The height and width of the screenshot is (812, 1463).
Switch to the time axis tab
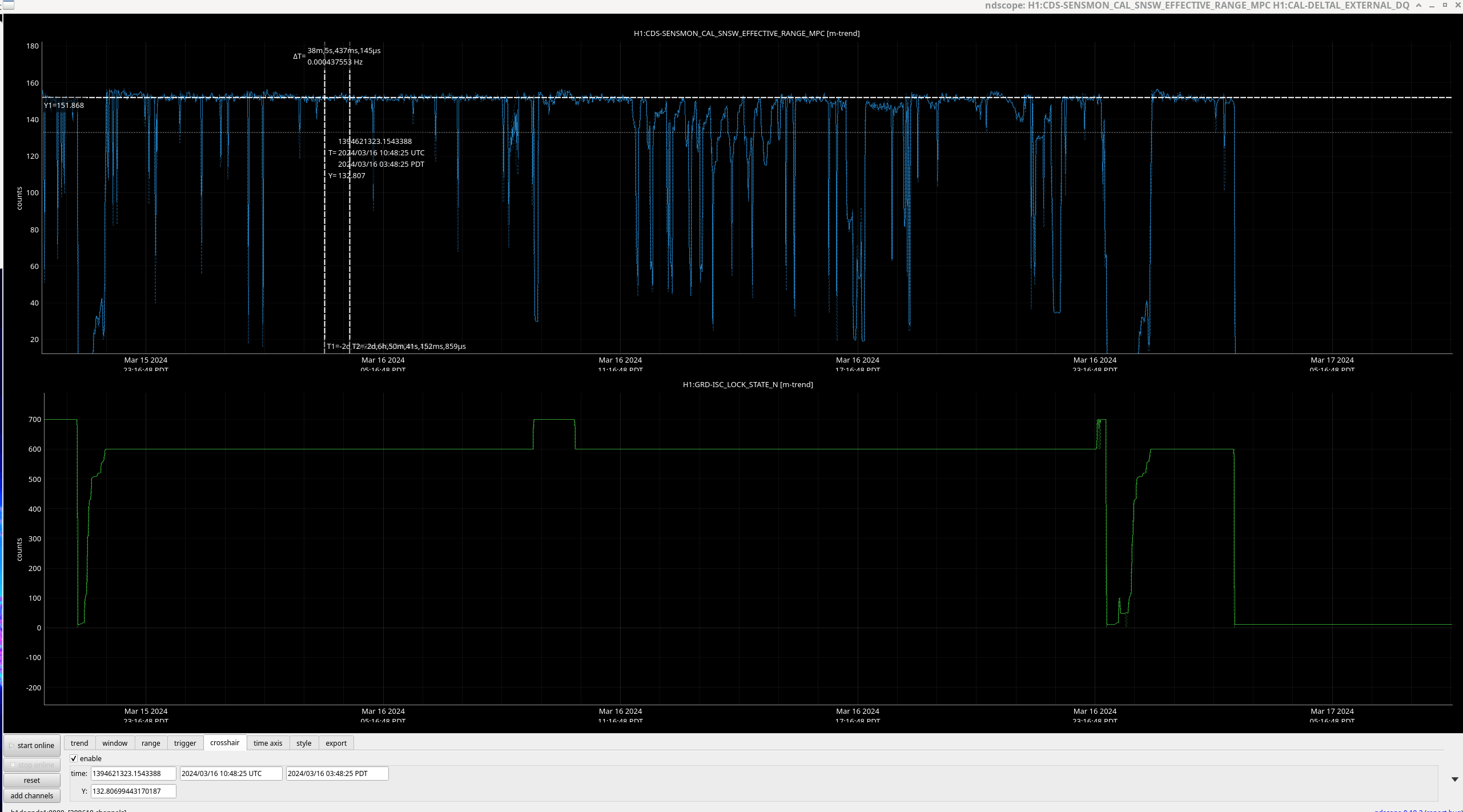(268, 743)
